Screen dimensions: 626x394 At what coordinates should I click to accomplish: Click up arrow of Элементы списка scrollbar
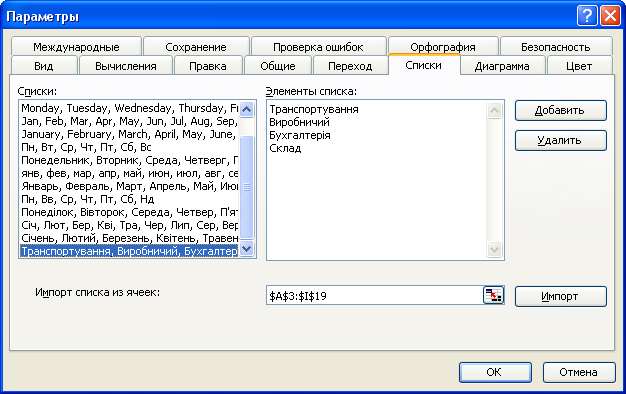tap(494, 110)
